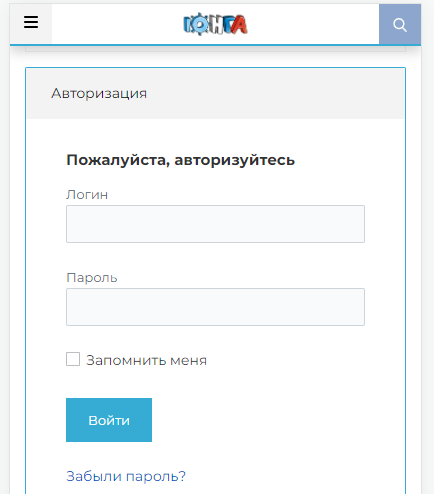This screenshot has height=494, width=434.
Task: Tick the Запомнить меня checkbox
Action: (73, 359)
